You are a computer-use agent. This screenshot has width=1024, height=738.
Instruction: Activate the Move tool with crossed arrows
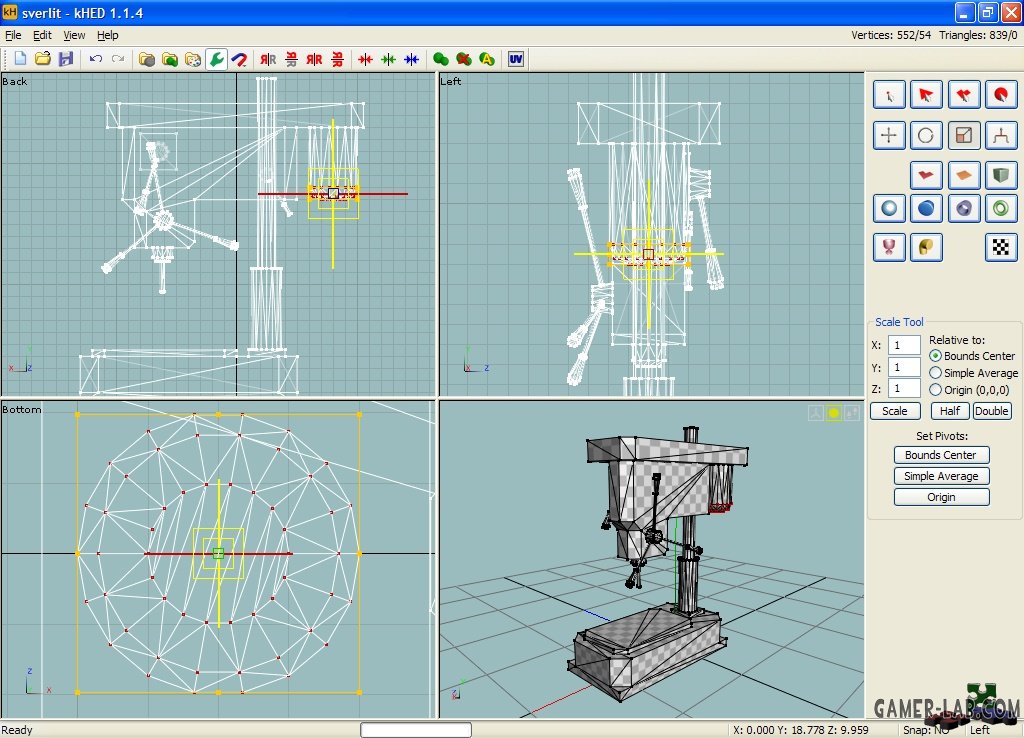coord(889,136)
